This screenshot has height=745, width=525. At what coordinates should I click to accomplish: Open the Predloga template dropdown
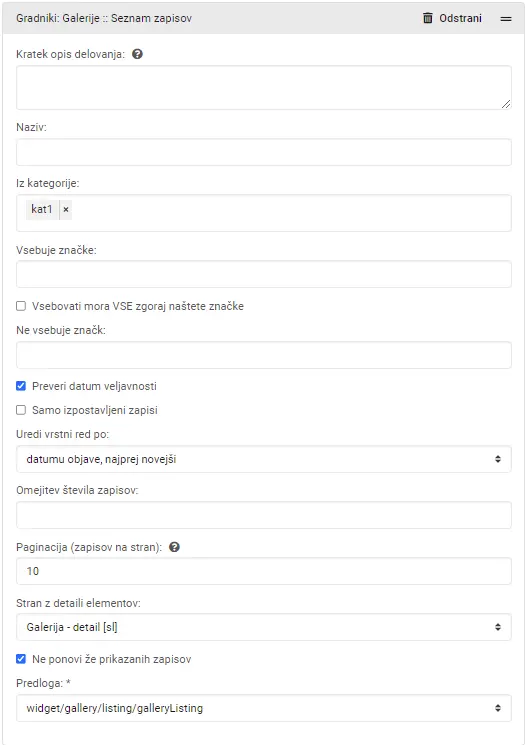pyautogui.click(x=264, y=708)
